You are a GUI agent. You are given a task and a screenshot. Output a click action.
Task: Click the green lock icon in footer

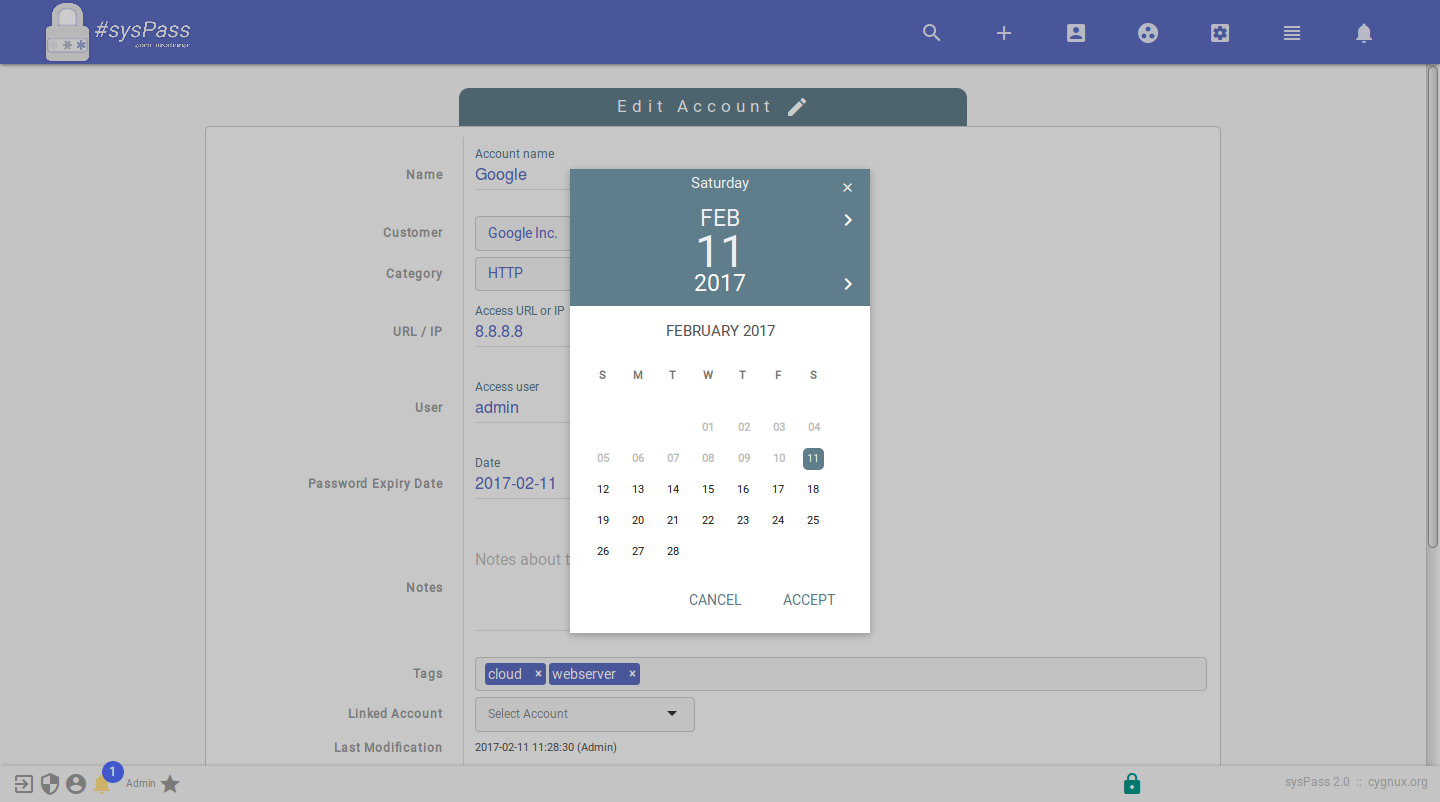(x=1132, y=783)
